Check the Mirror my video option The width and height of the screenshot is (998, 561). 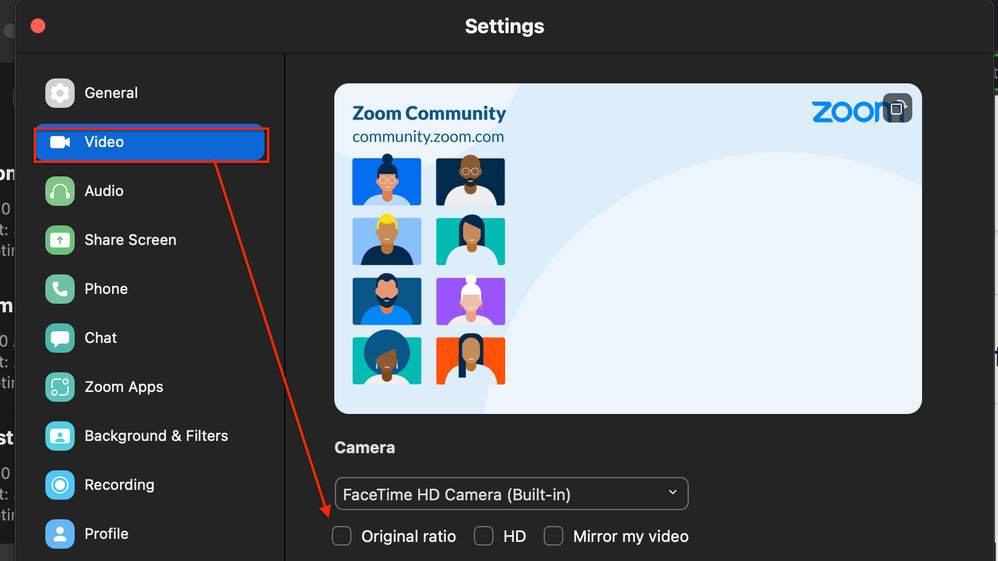pyautogui.click(x=553, y=536)
